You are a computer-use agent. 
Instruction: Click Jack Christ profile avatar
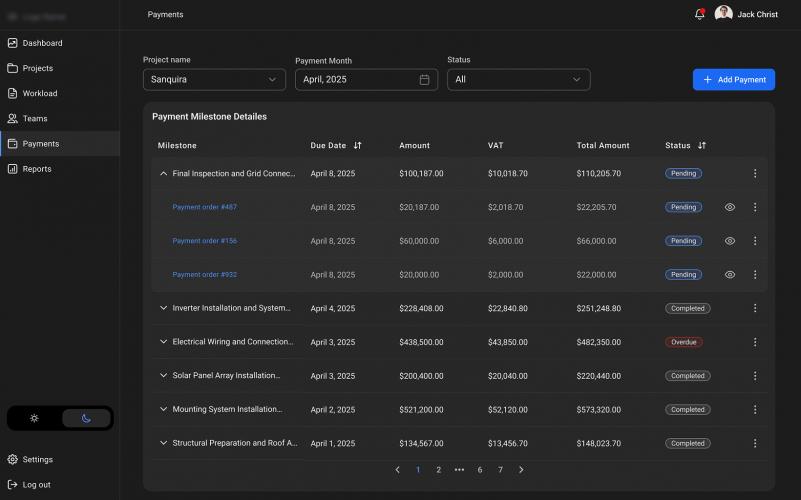tap(724, 14)
